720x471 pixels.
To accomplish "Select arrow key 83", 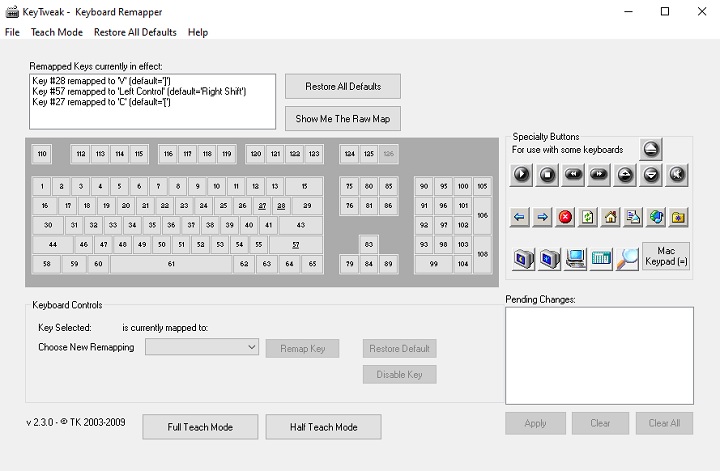I will (369, 245).
